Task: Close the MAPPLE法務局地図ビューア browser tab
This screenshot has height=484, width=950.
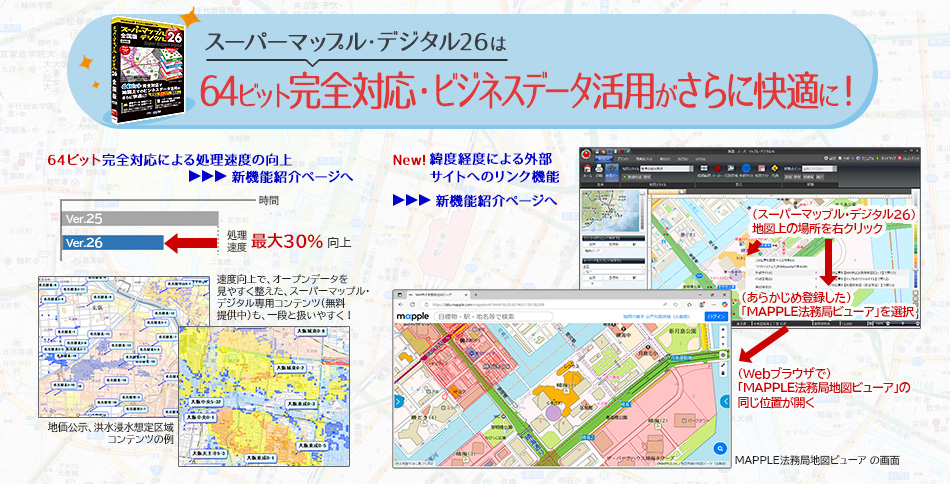Action: tap(467, 295)
